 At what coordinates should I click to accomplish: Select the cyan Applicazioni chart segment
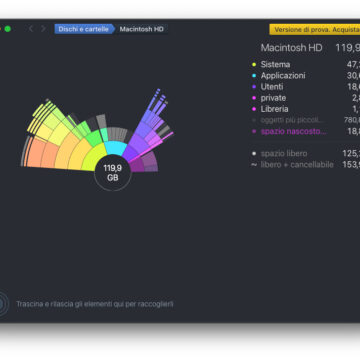(115, 148)
